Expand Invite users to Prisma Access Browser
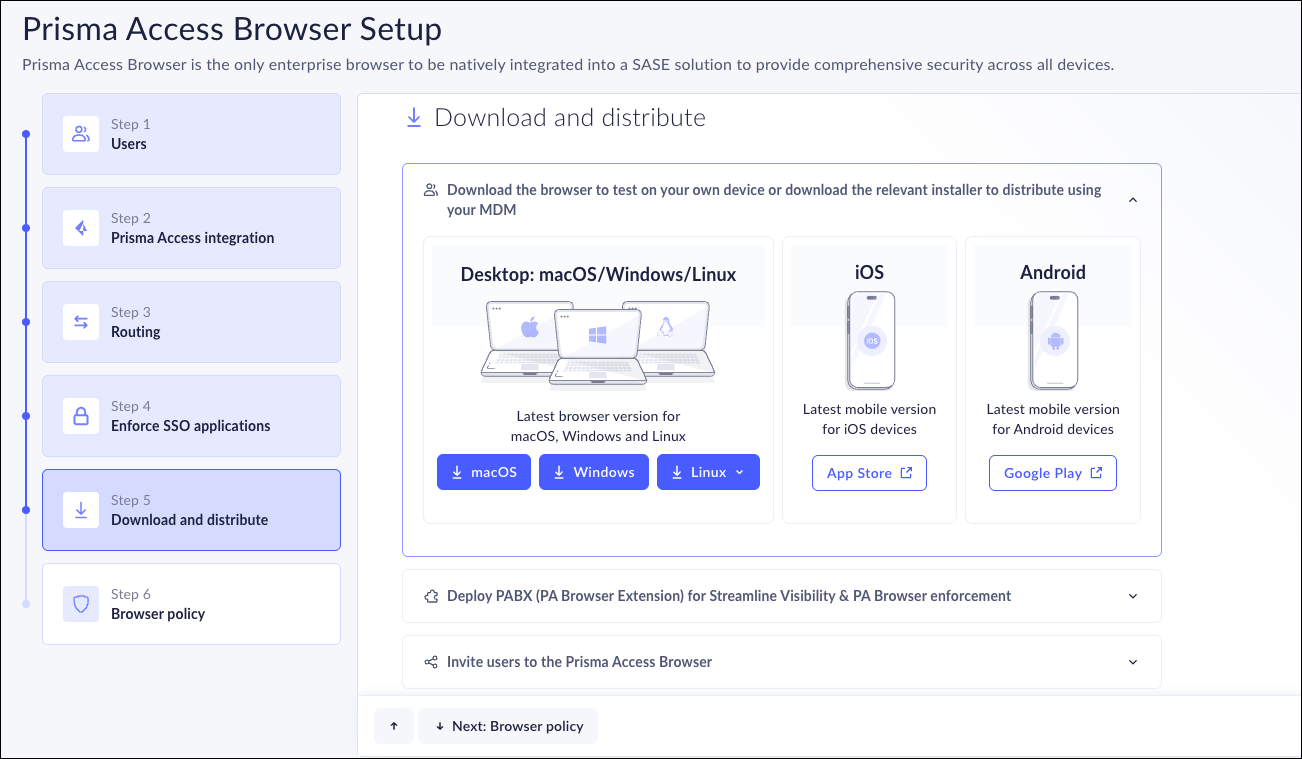 [x=1133, y=662]
